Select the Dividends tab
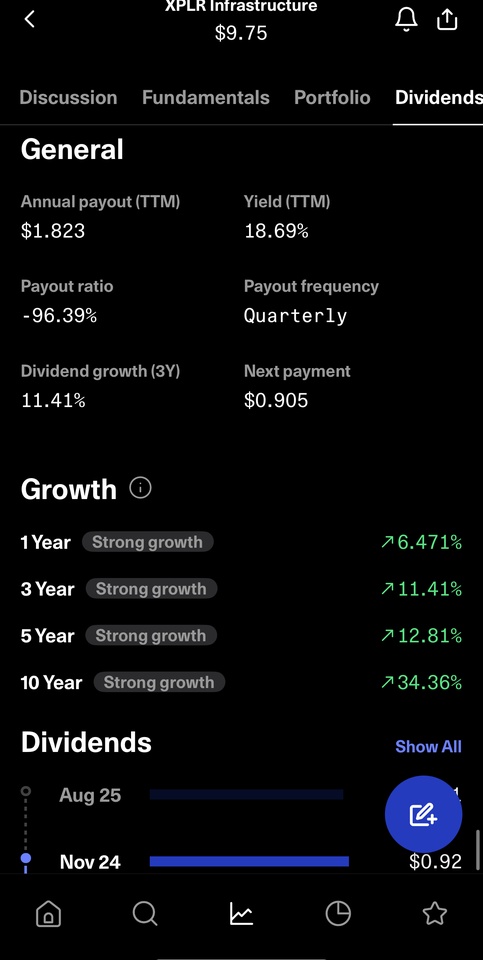483x960 pixels. pos(438,97)
